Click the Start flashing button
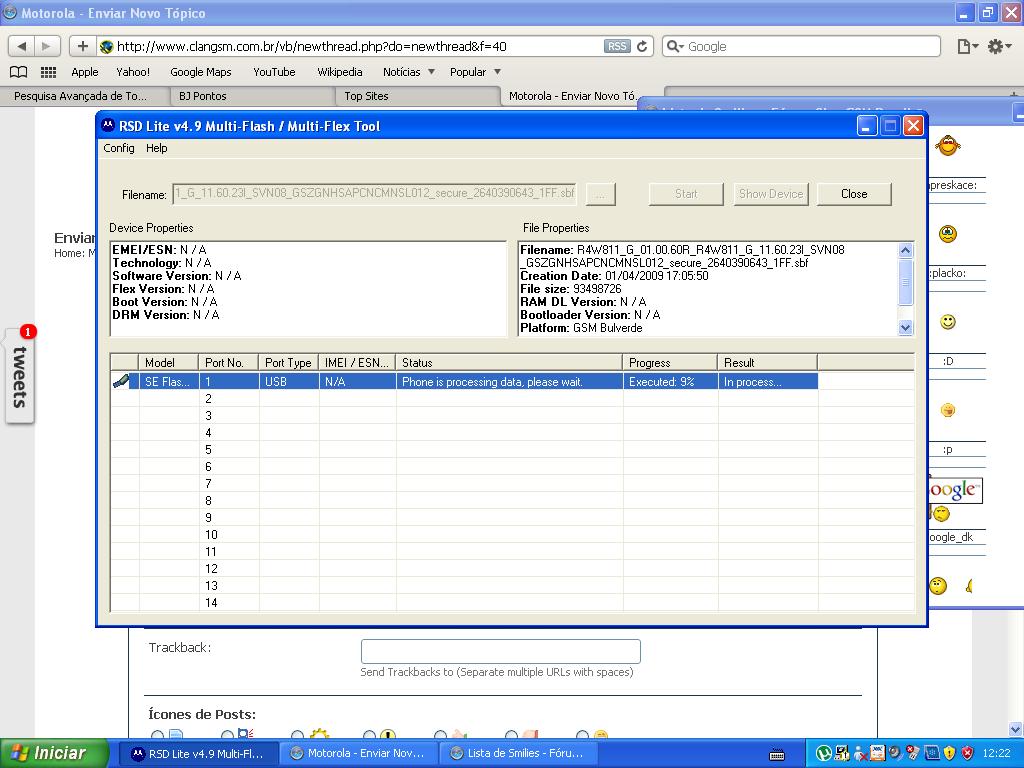 (x=686, y=194)
